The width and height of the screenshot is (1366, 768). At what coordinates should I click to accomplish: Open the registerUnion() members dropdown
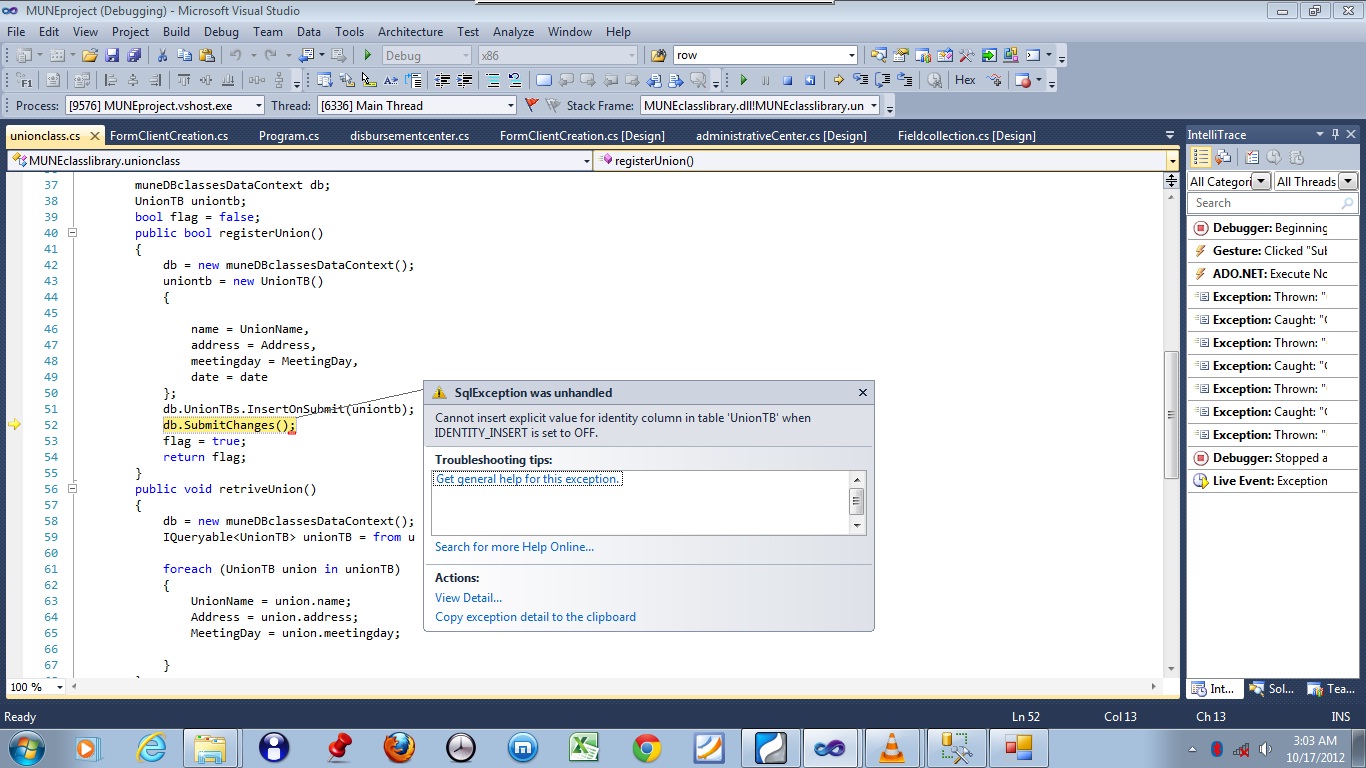(x=887, y=160)
